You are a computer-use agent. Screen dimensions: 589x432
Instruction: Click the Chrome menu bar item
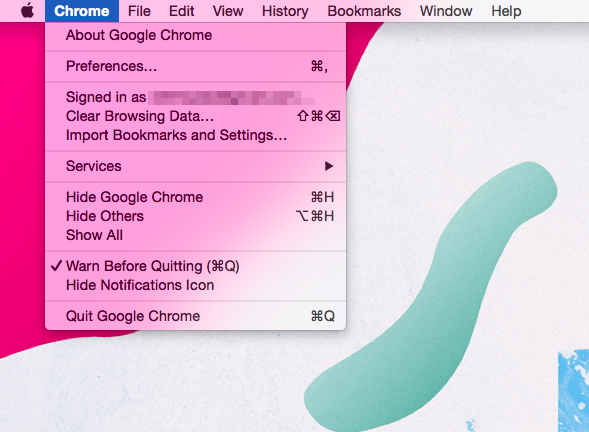82,11
